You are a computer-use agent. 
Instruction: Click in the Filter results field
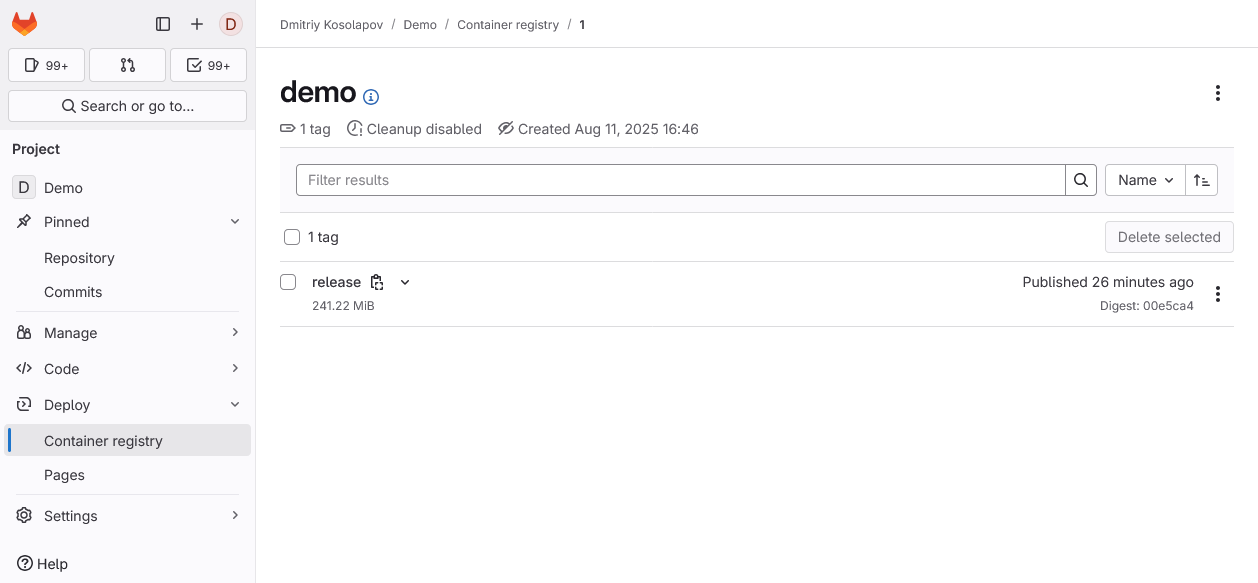(680, 180)
